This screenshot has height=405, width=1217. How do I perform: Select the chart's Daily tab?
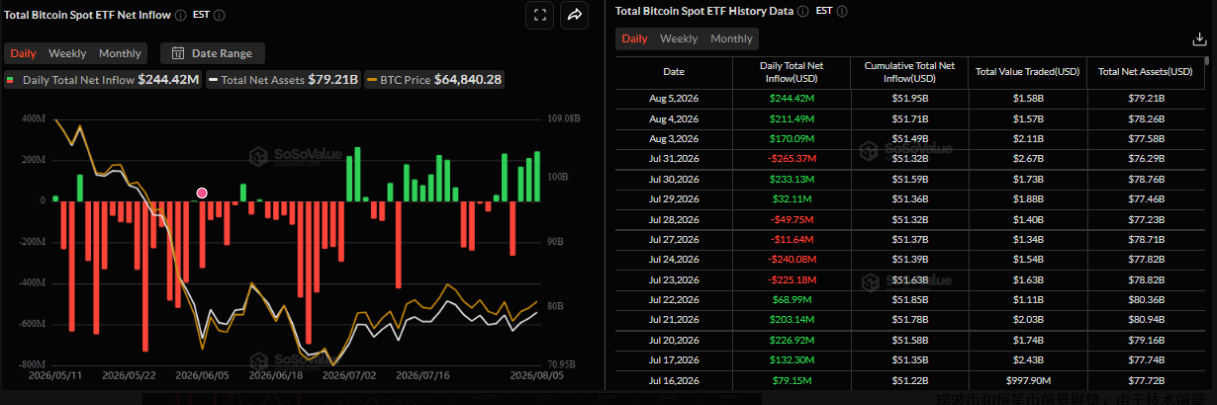point(24,53)
